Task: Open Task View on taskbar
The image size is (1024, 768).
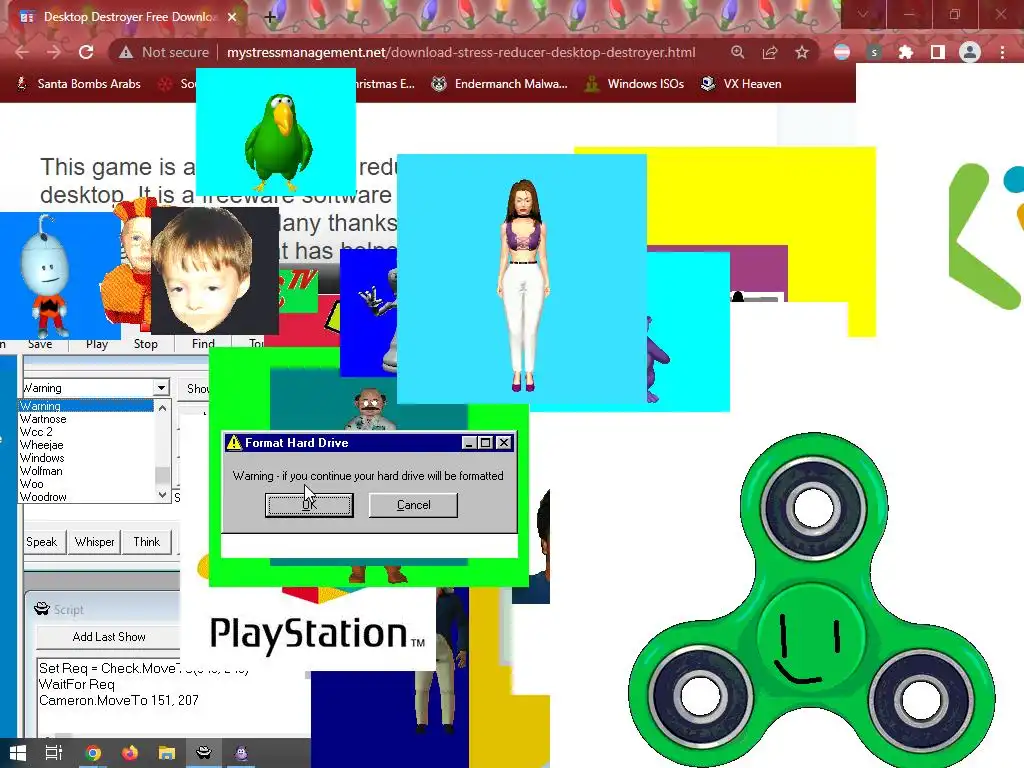Action: (x=54, y=753)
